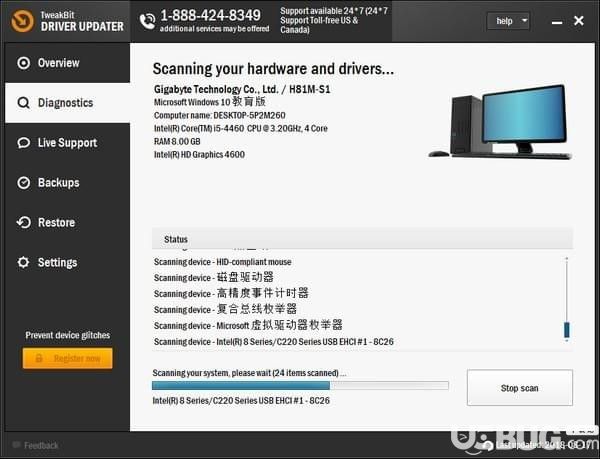This screenshot has width=600, height=459.
Task: Open the Overview section
Action: [x=67, y=63]
